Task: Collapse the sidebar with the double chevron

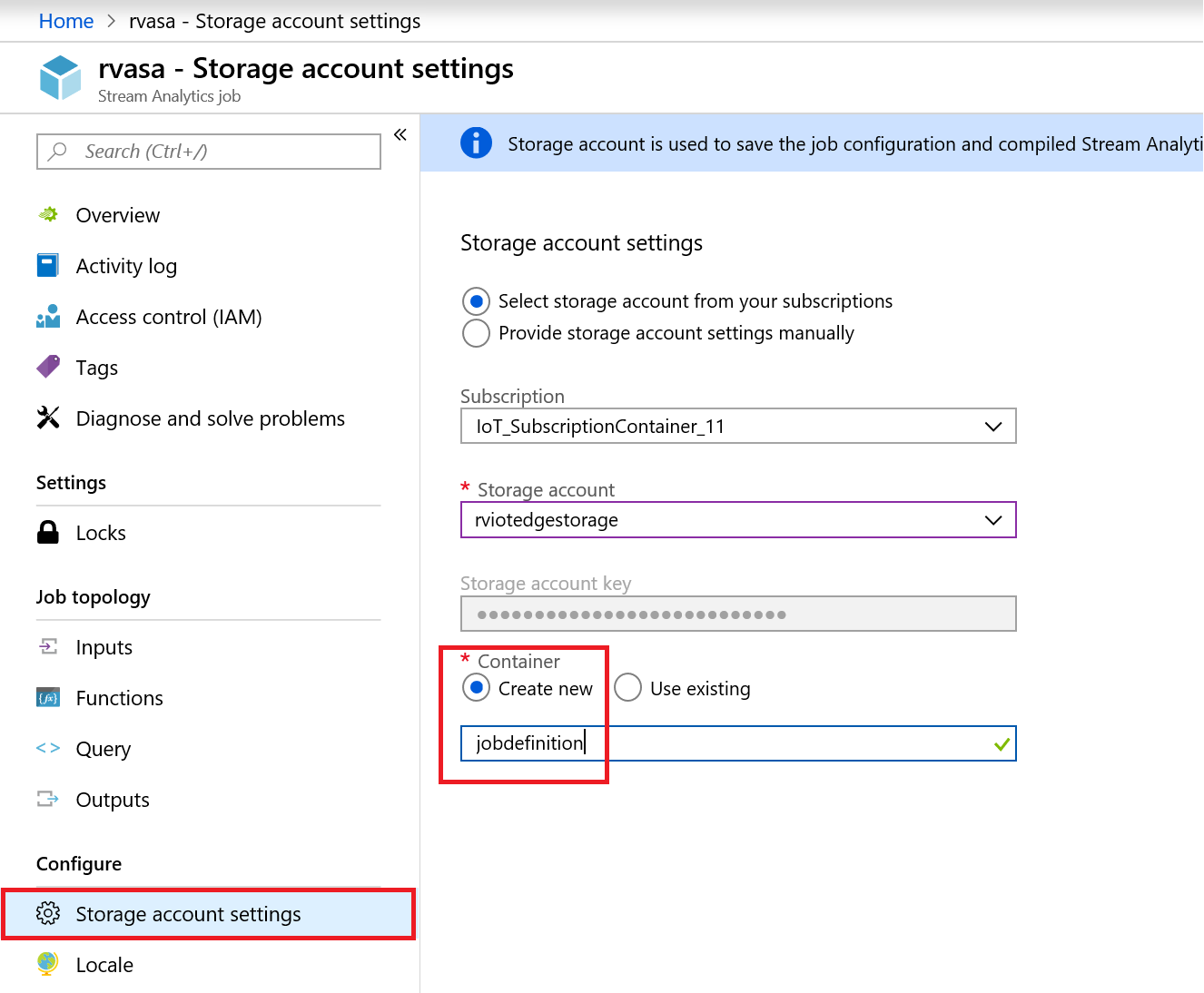Action: [x=400, y=134]
